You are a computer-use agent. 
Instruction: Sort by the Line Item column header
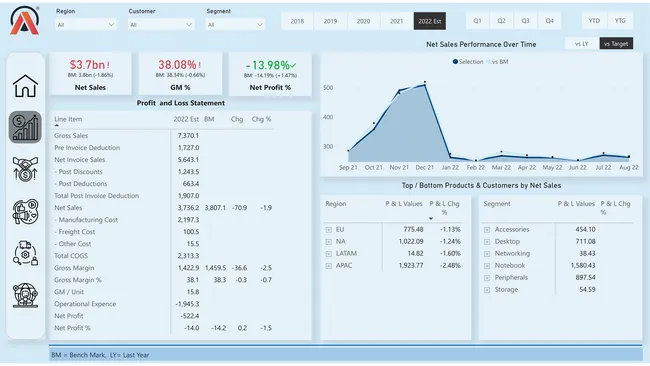point(68,119)
